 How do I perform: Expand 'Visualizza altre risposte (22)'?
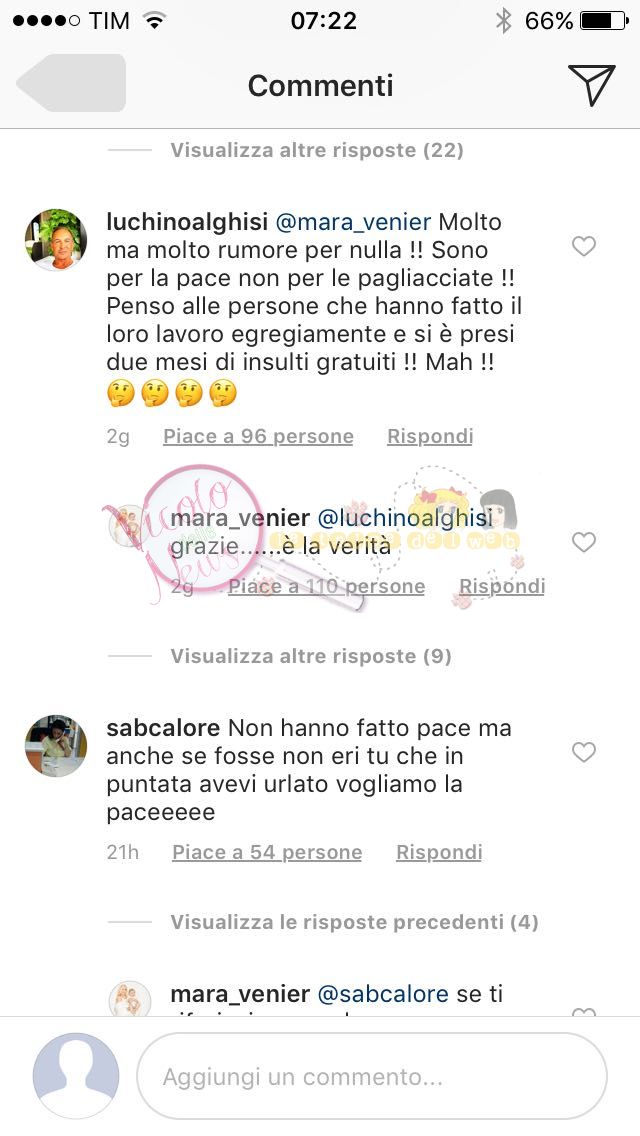tap(317, 150)
